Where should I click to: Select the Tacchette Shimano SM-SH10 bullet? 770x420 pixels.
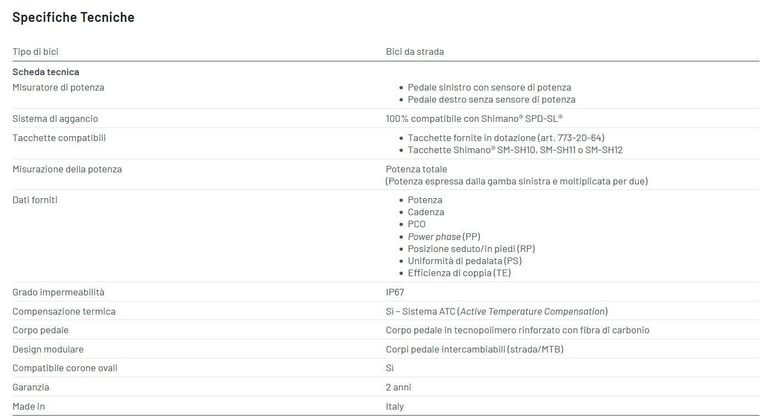point(515,150)
